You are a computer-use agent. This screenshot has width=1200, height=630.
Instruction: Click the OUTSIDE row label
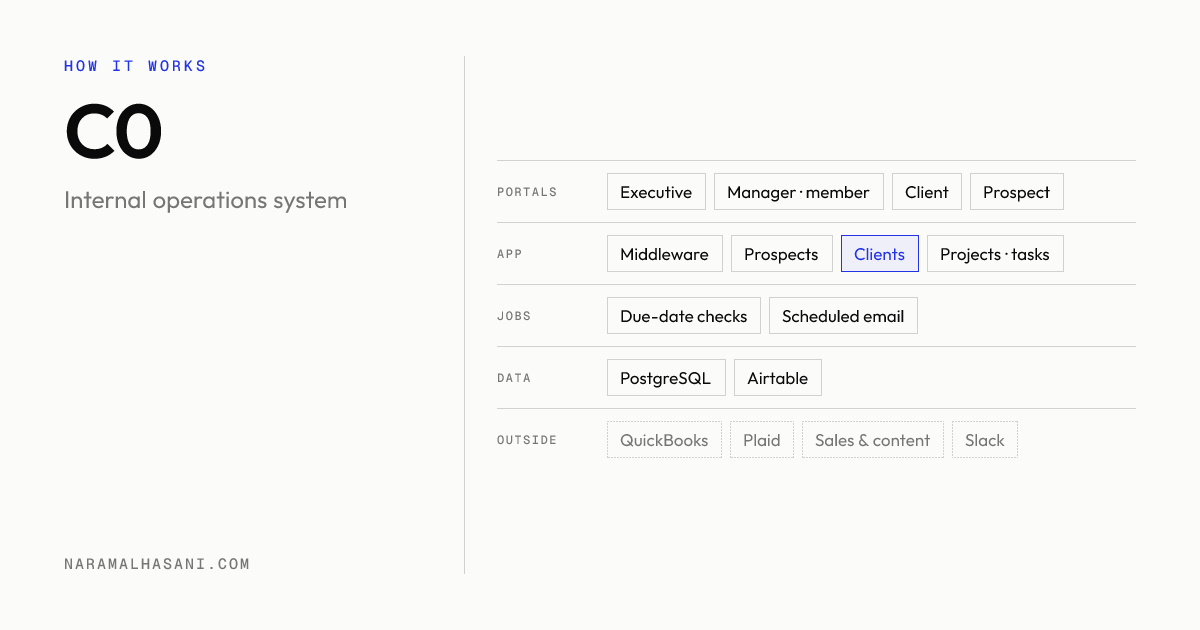527,440
